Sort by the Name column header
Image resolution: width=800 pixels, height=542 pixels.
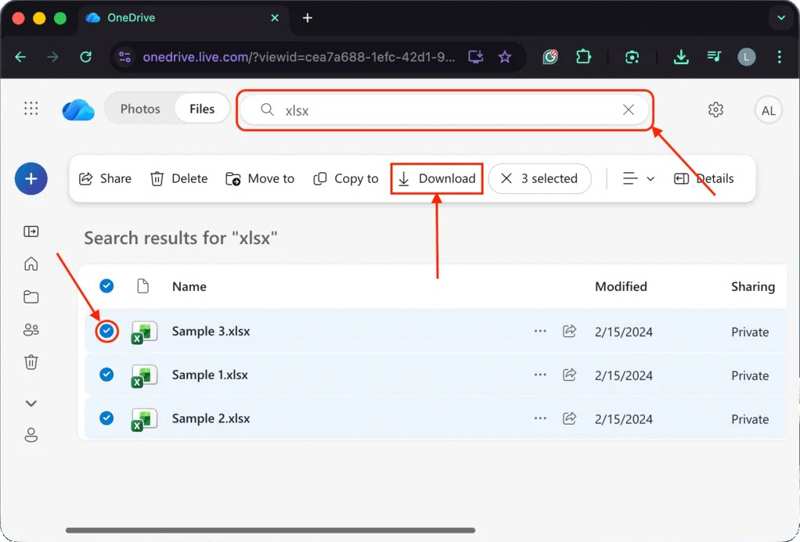click(x=189, y=286)
